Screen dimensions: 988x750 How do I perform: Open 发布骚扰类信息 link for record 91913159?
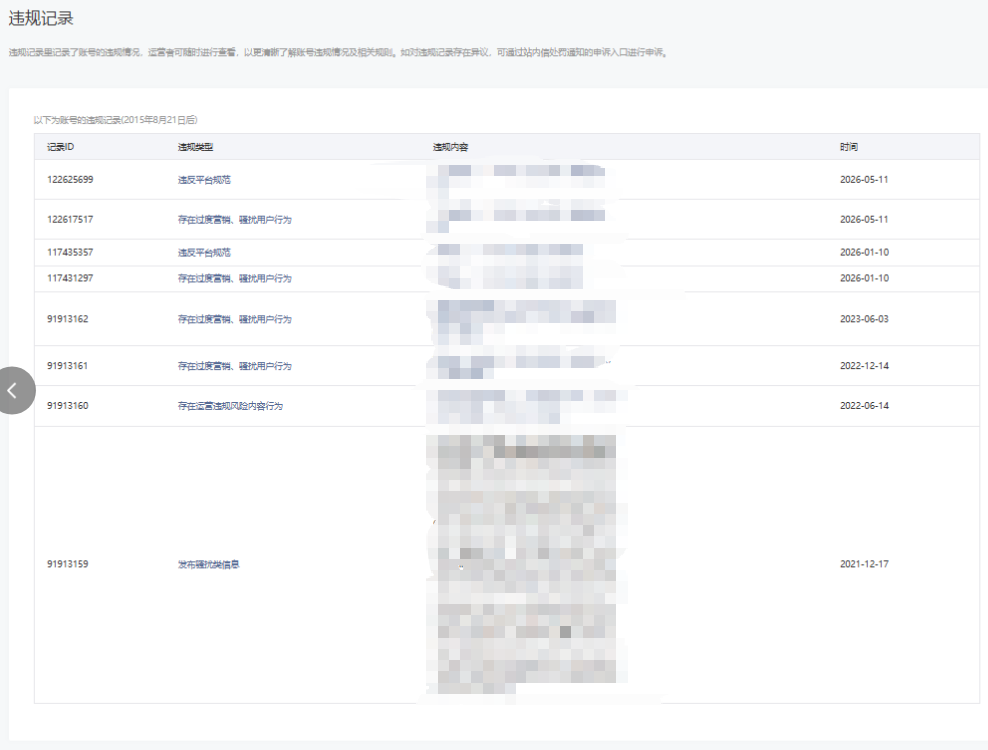(x=209, y=564)
